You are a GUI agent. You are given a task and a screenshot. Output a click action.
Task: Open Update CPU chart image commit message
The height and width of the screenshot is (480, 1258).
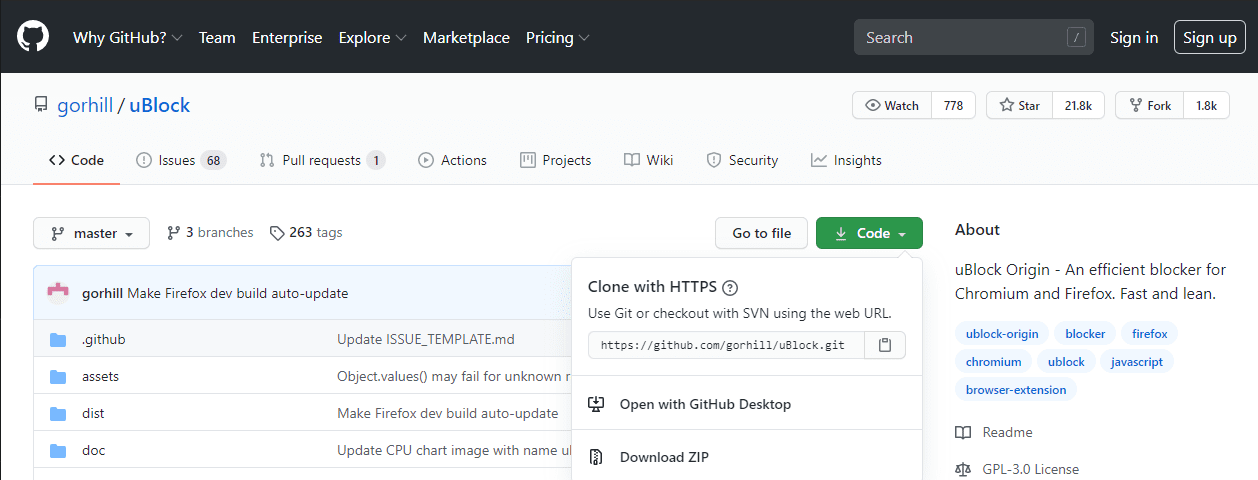pos(454,450)
